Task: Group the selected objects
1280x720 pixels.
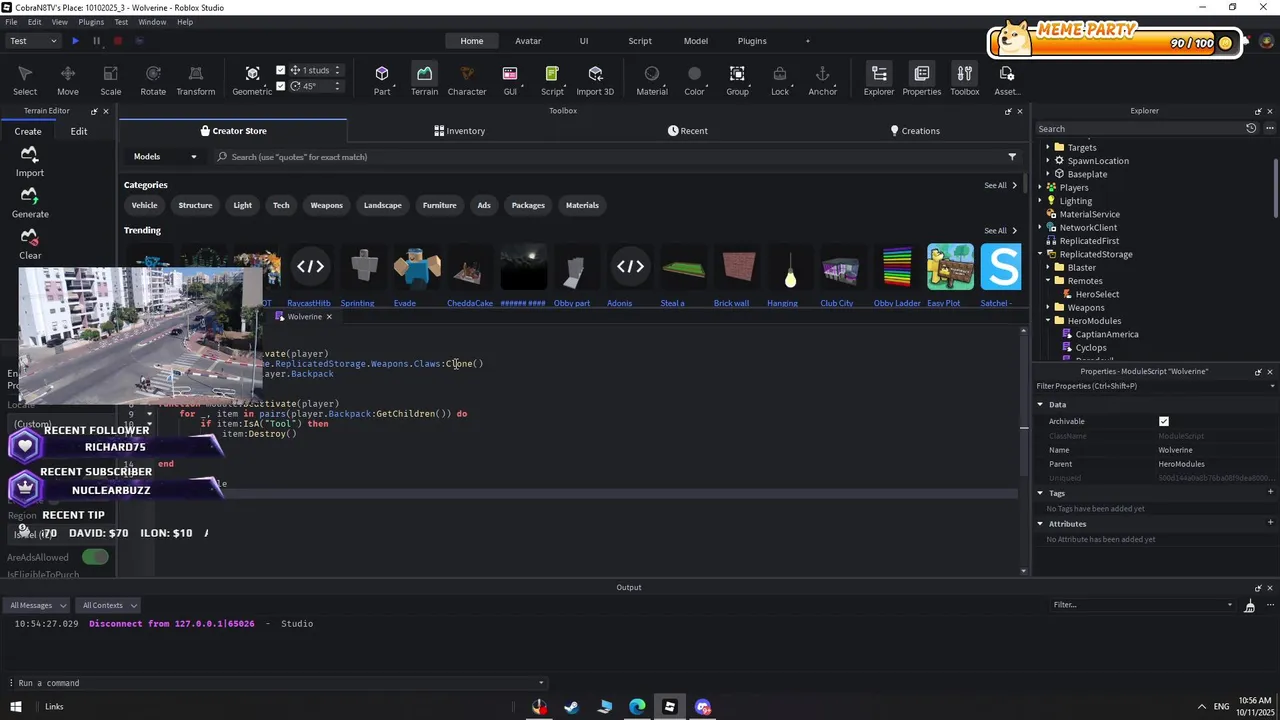Action: tap(737, 80)
